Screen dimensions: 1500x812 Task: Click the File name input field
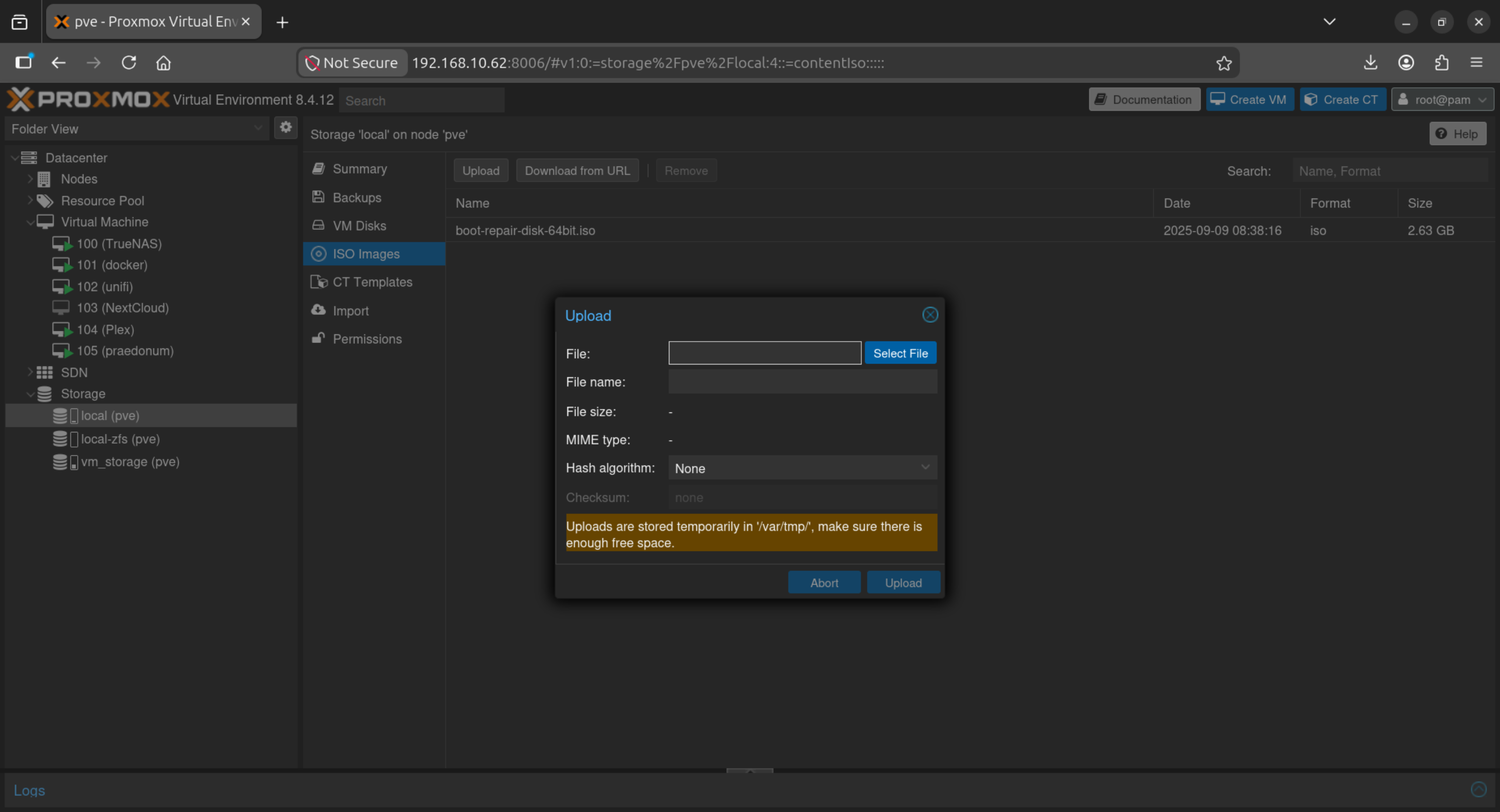802,382
